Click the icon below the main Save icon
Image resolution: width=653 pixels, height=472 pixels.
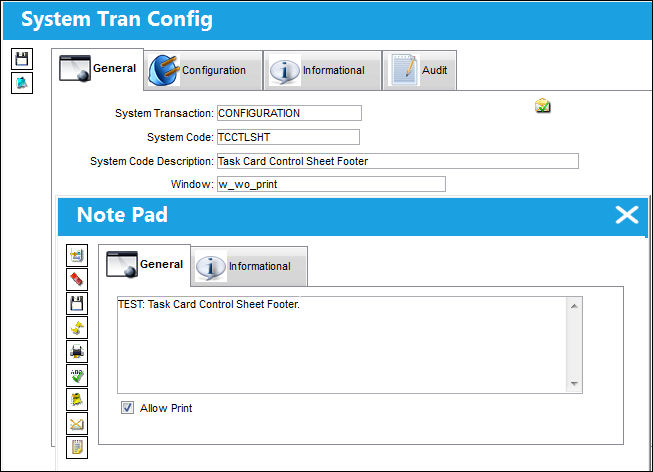(22, 83)
